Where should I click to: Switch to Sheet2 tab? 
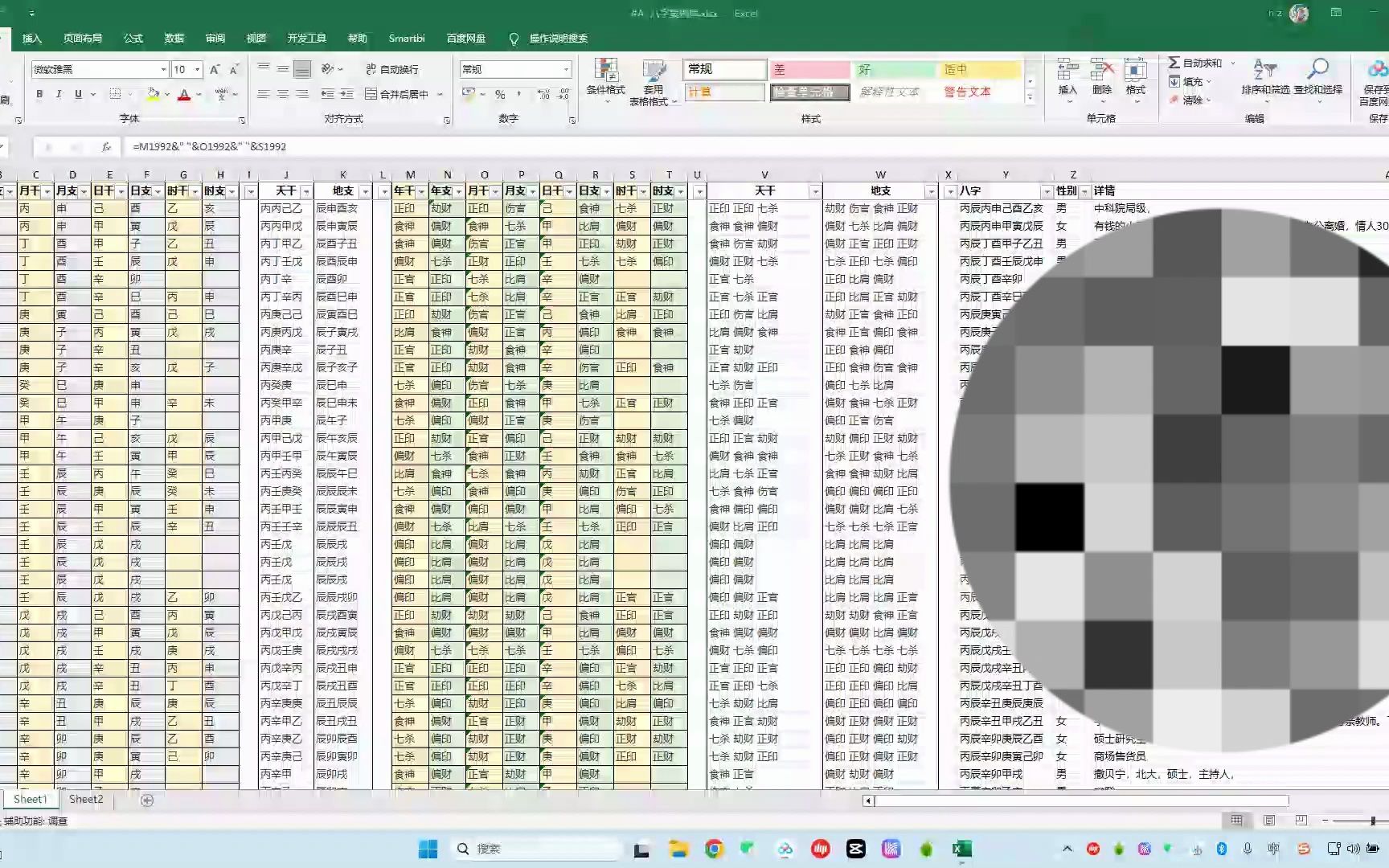pyautogui.click(x=86, y=799)
